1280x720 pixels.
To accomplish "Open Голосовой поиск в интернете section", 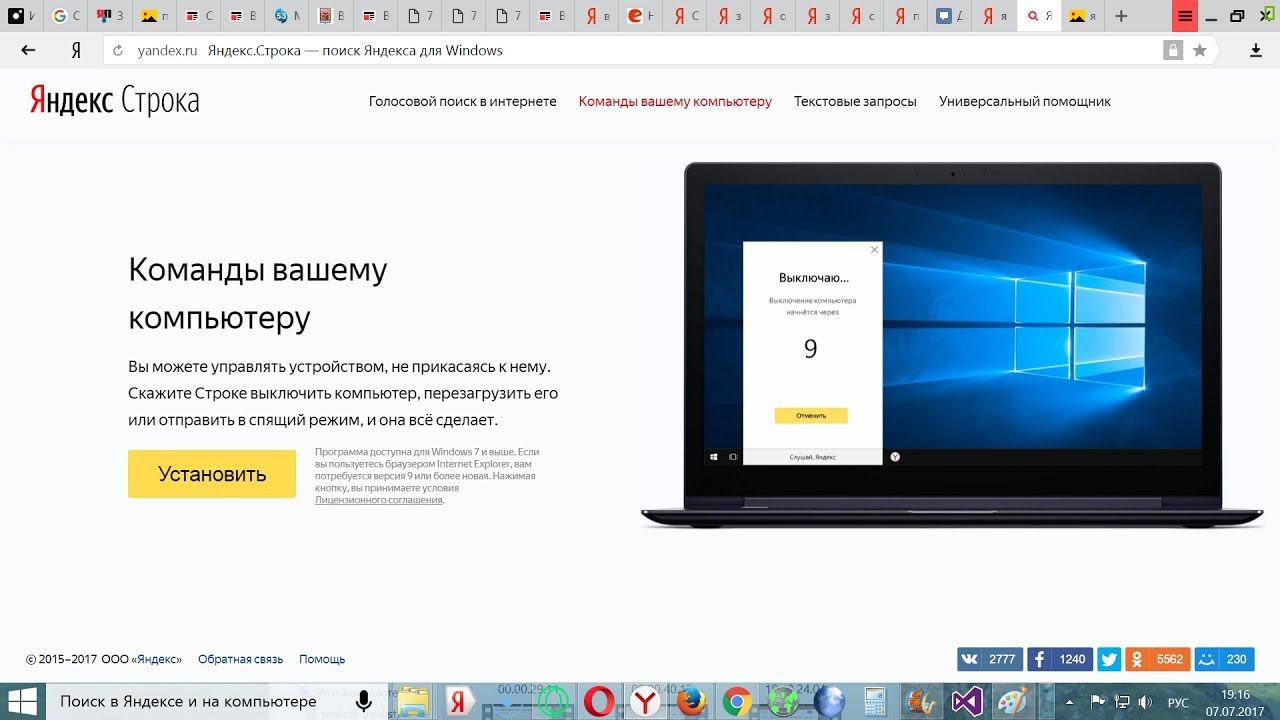I will 462,101.
